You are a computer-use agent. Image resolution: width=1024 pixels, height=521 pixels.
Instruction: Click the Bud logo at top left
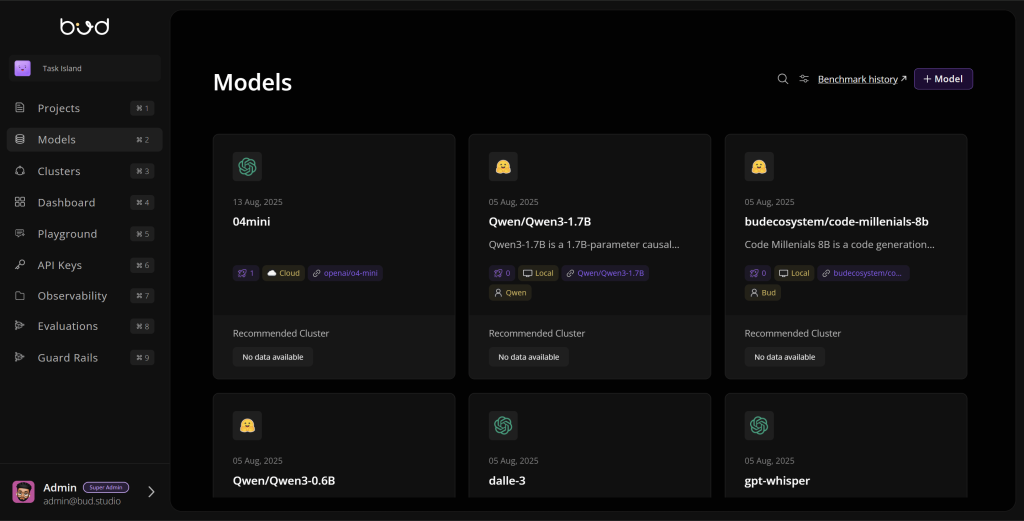pyautogui.click(x=84, y=26)
